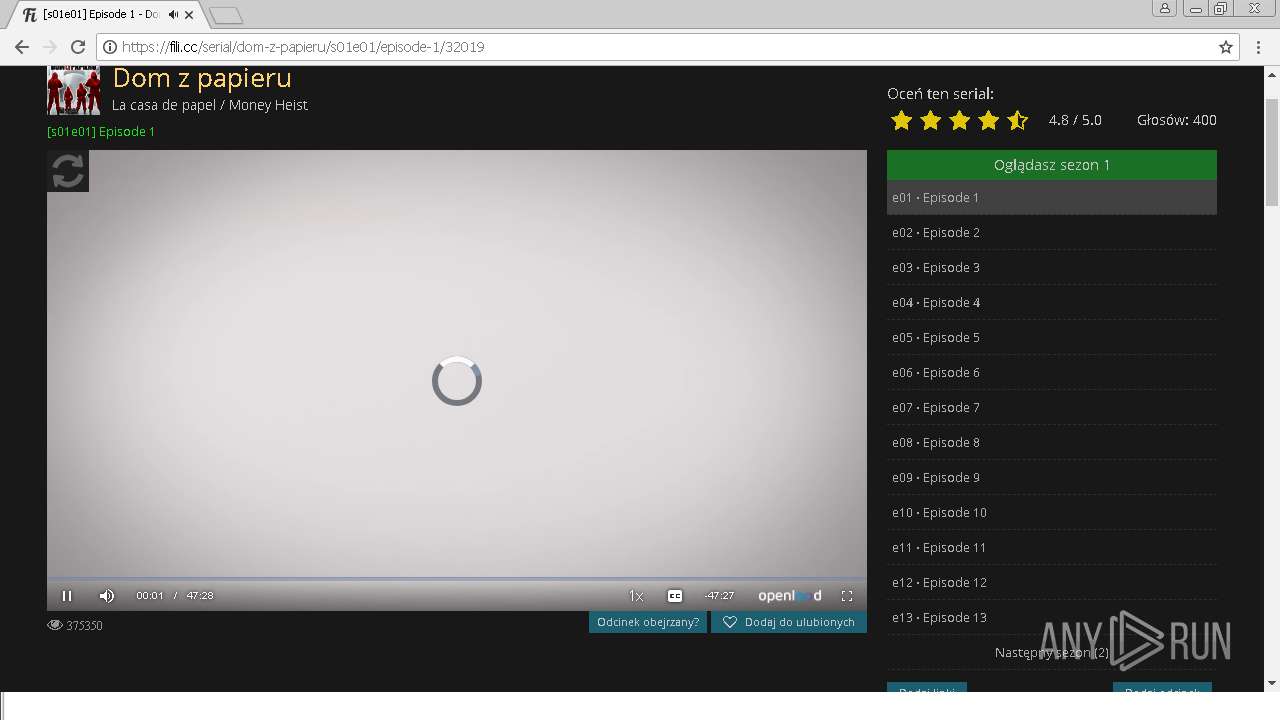Screen dimensions: 1280x720
Task: Rate the series one star
Action: (901, 121)
